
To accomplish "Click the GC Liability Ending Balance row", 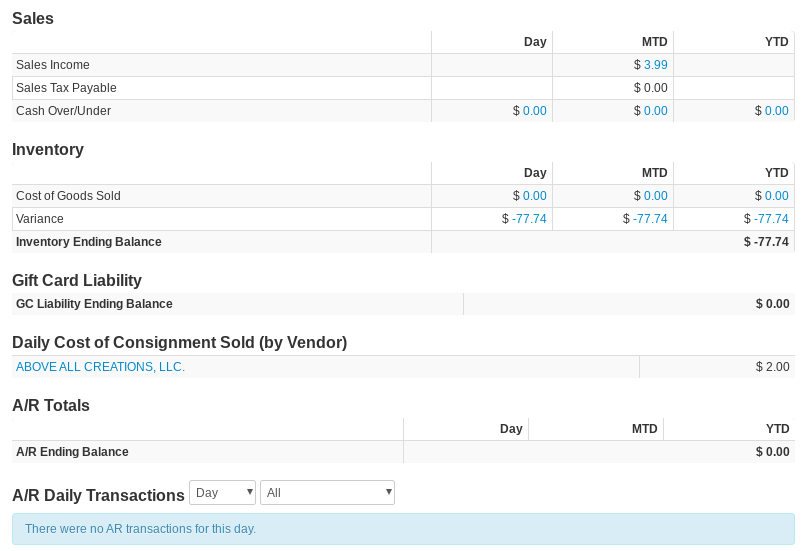I will click(x=94, y=304).
